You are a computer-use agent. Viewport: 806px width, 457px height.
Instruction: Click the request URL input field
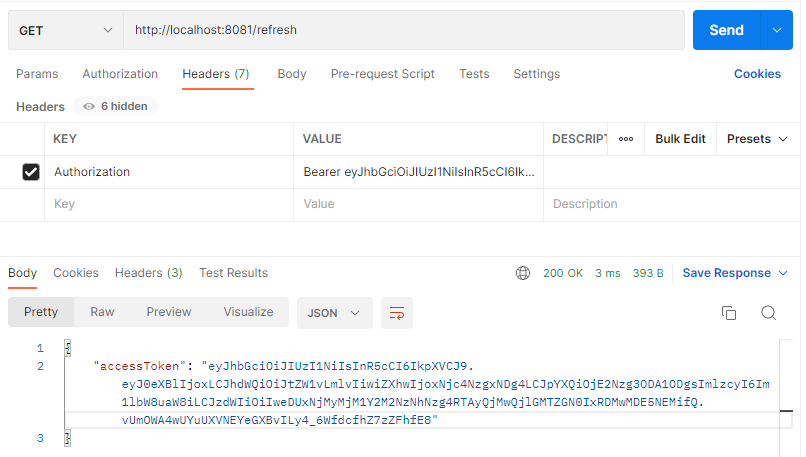tap(400, 30)
